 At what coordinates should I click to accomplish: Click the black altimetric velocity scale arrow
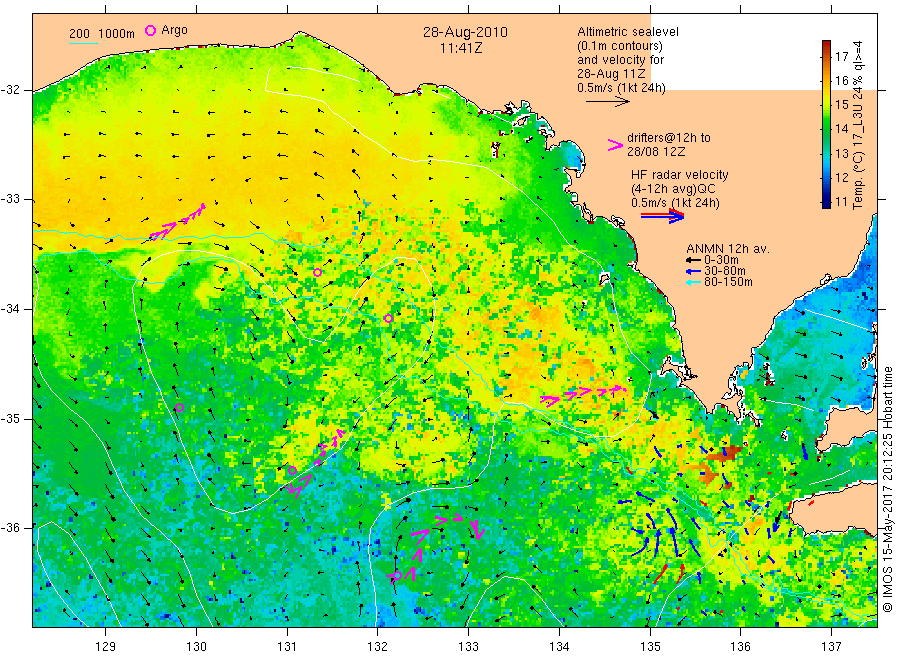coord(608,102)
